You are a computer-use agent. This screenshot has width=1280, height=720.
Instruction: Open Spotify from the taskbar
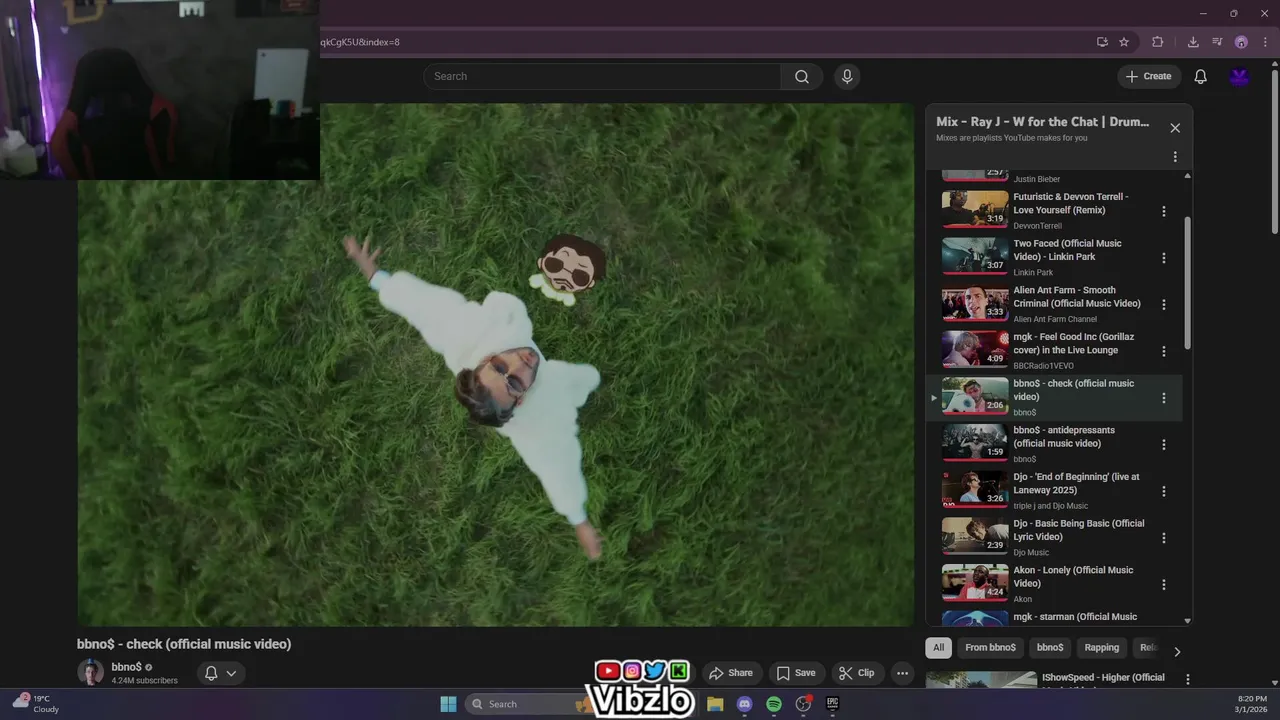[774, 704]
